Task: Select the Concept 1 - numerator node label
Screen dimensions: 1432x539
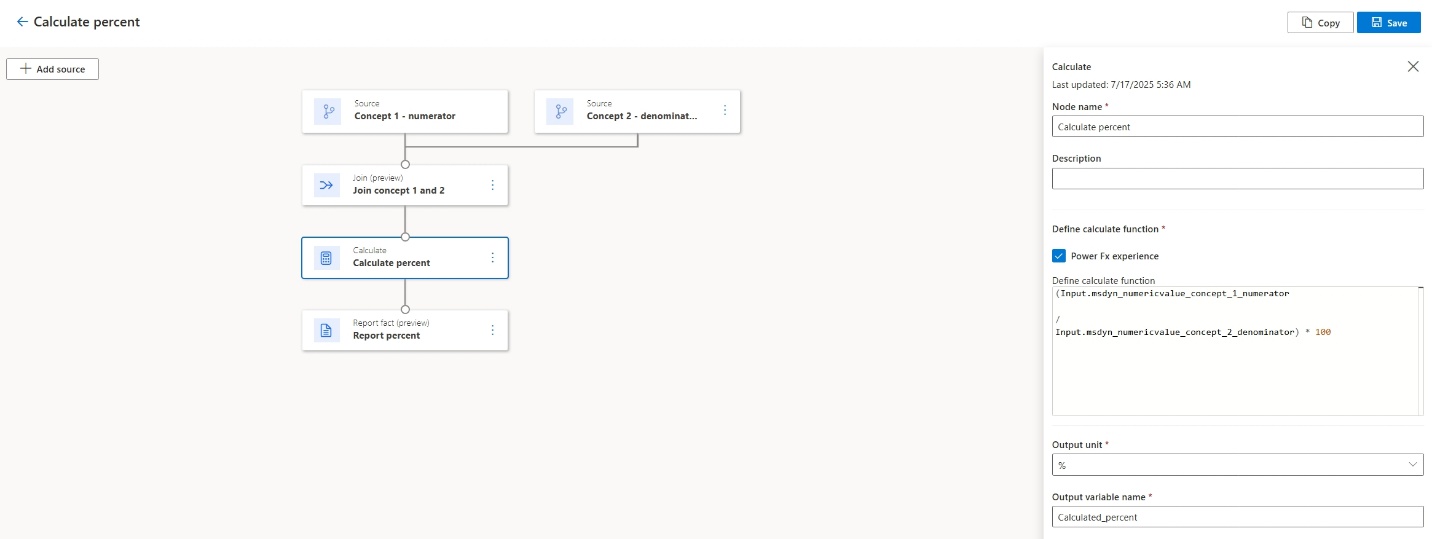Action: [x=404, y=116]
